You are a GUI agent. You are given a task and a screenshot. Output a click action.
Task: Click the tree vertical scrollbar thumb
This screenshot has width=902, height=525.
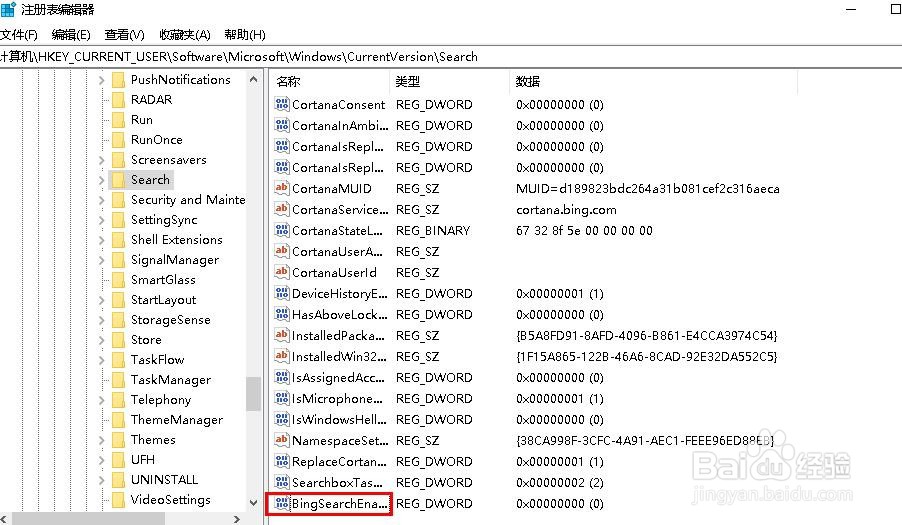pos(253,394)
